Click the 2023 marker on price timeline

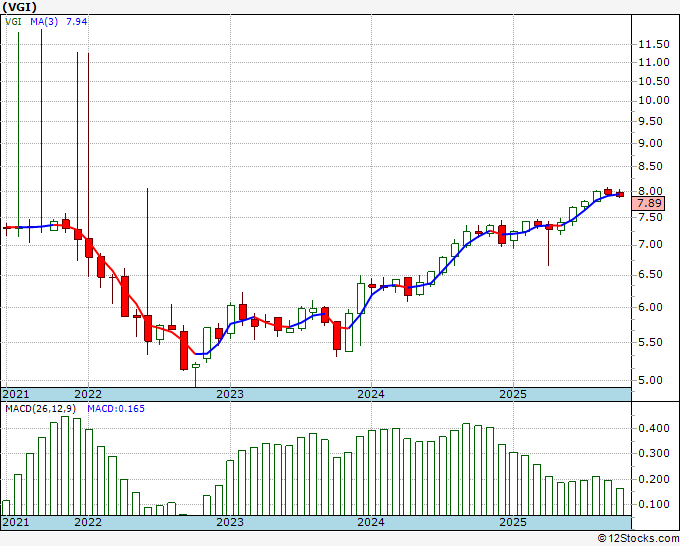(230, 394)
